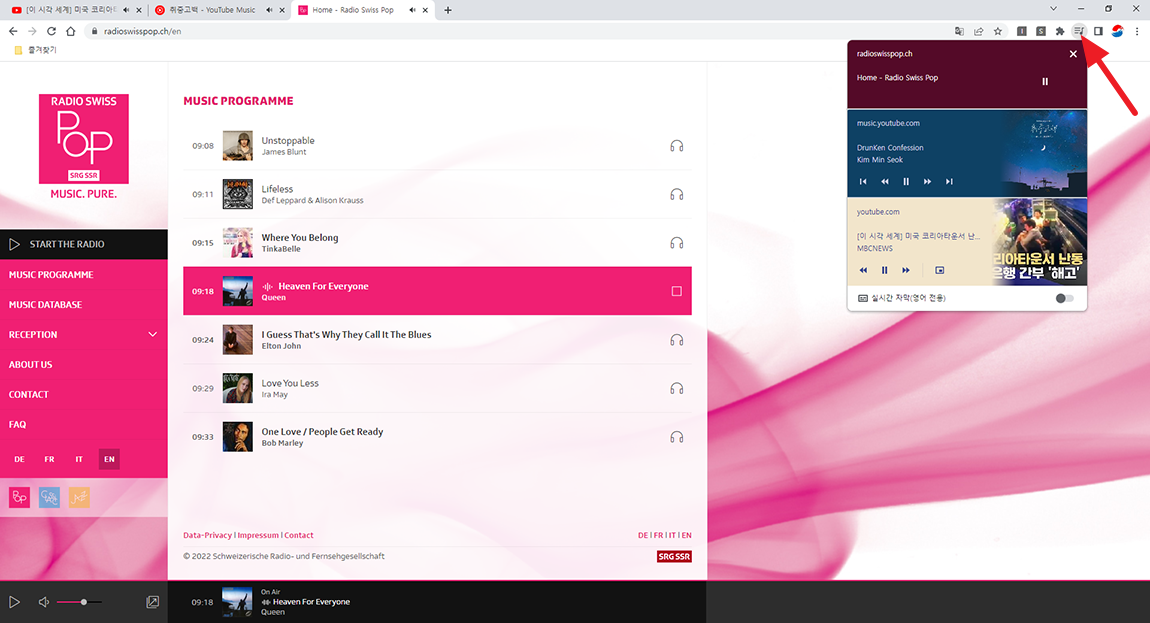Open the Chrome profile avatar
The width and height of the screenshot is (1150, 623).
[x=1117, y=31]
